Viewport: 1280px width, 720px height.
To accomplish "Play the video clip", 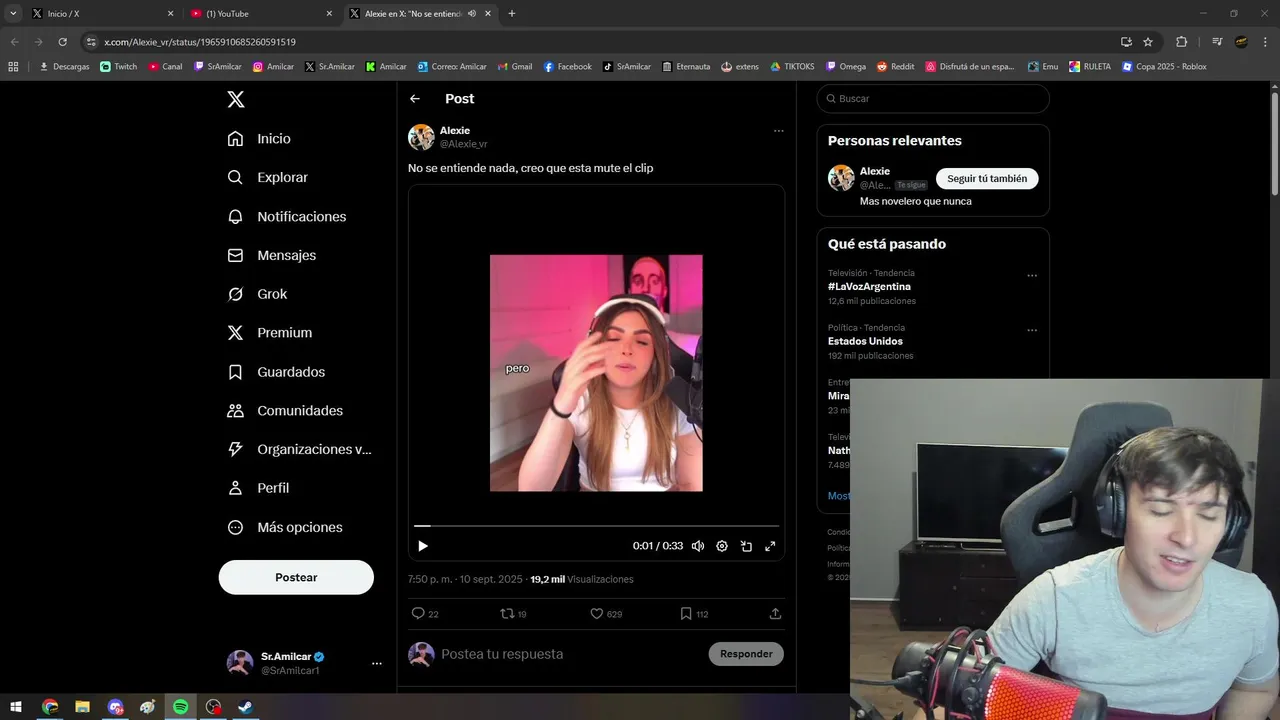I will pos(423,546).
